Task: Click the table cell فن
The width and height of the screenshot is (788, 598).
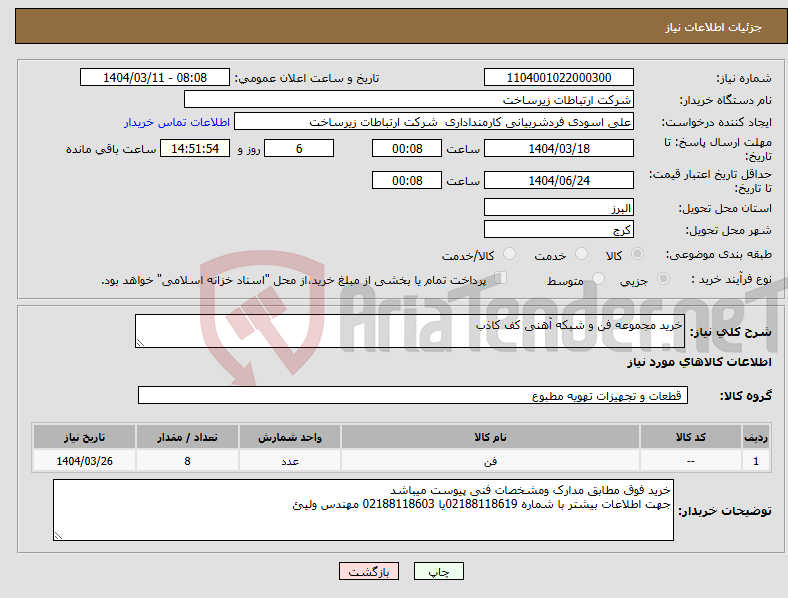Action: pyautogui.click(x=490, y=461)
